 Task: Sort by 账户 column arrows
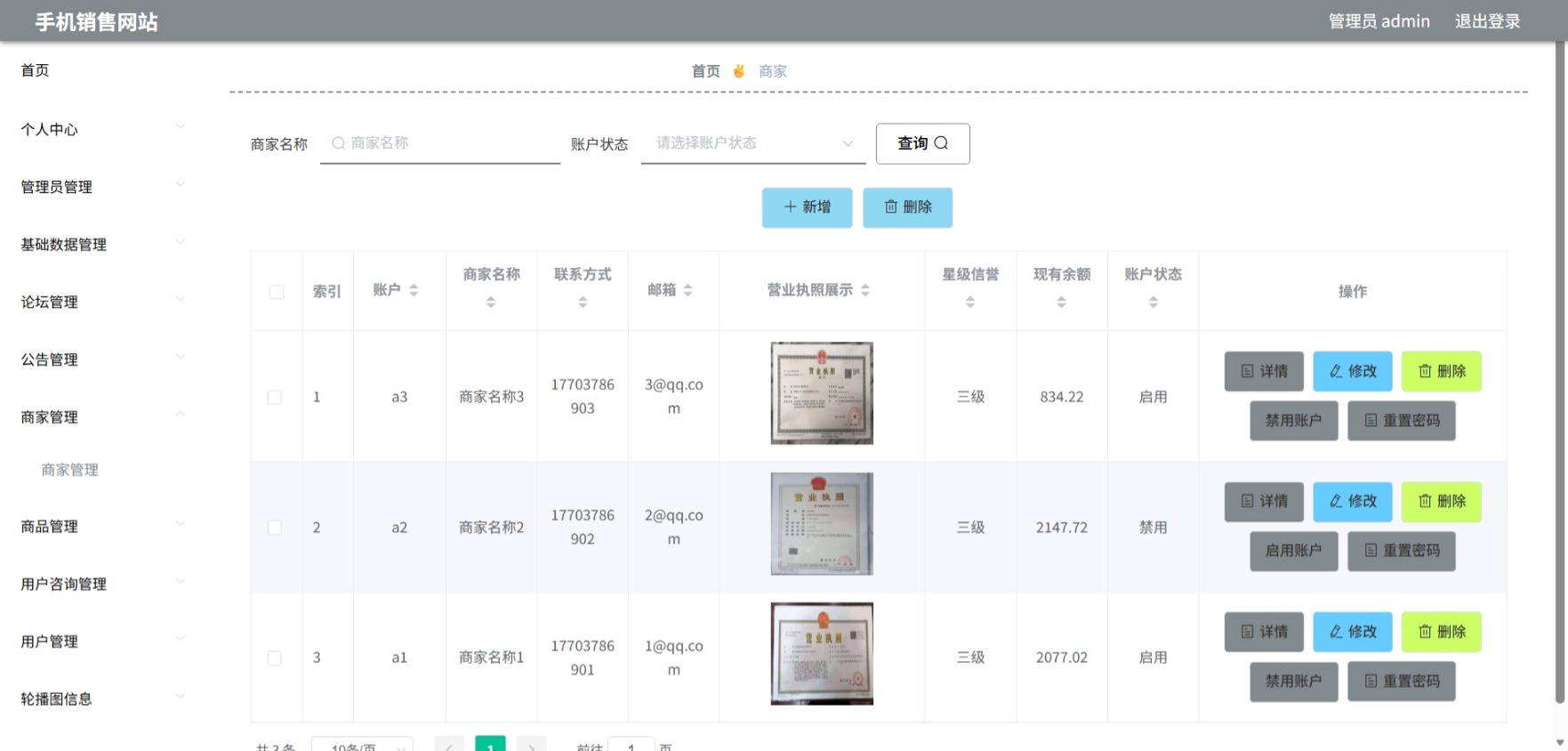(x=414, y=290)
